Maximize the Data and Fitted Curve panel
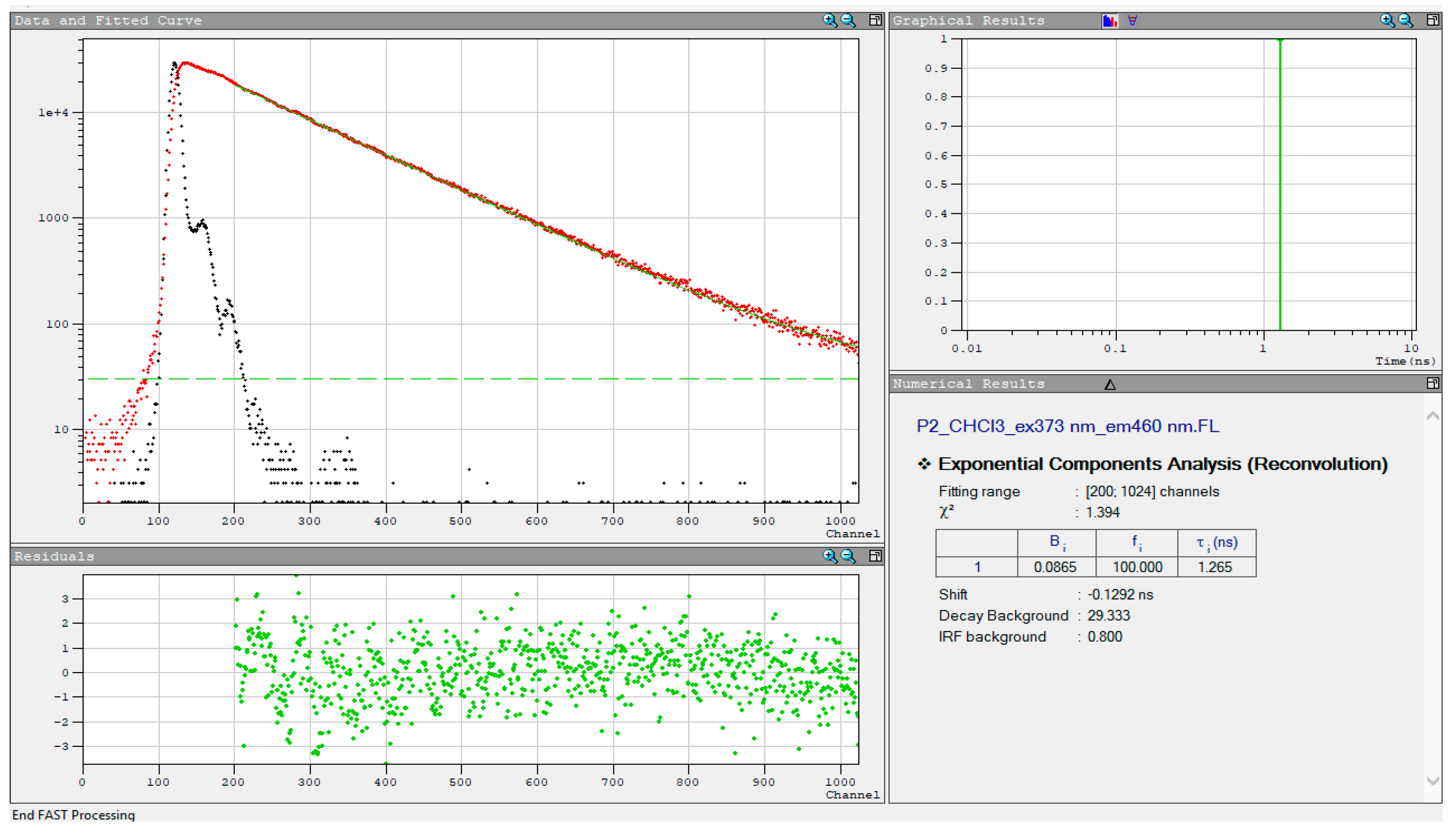This screenshot has width=1456, height=834. (875, 20)
